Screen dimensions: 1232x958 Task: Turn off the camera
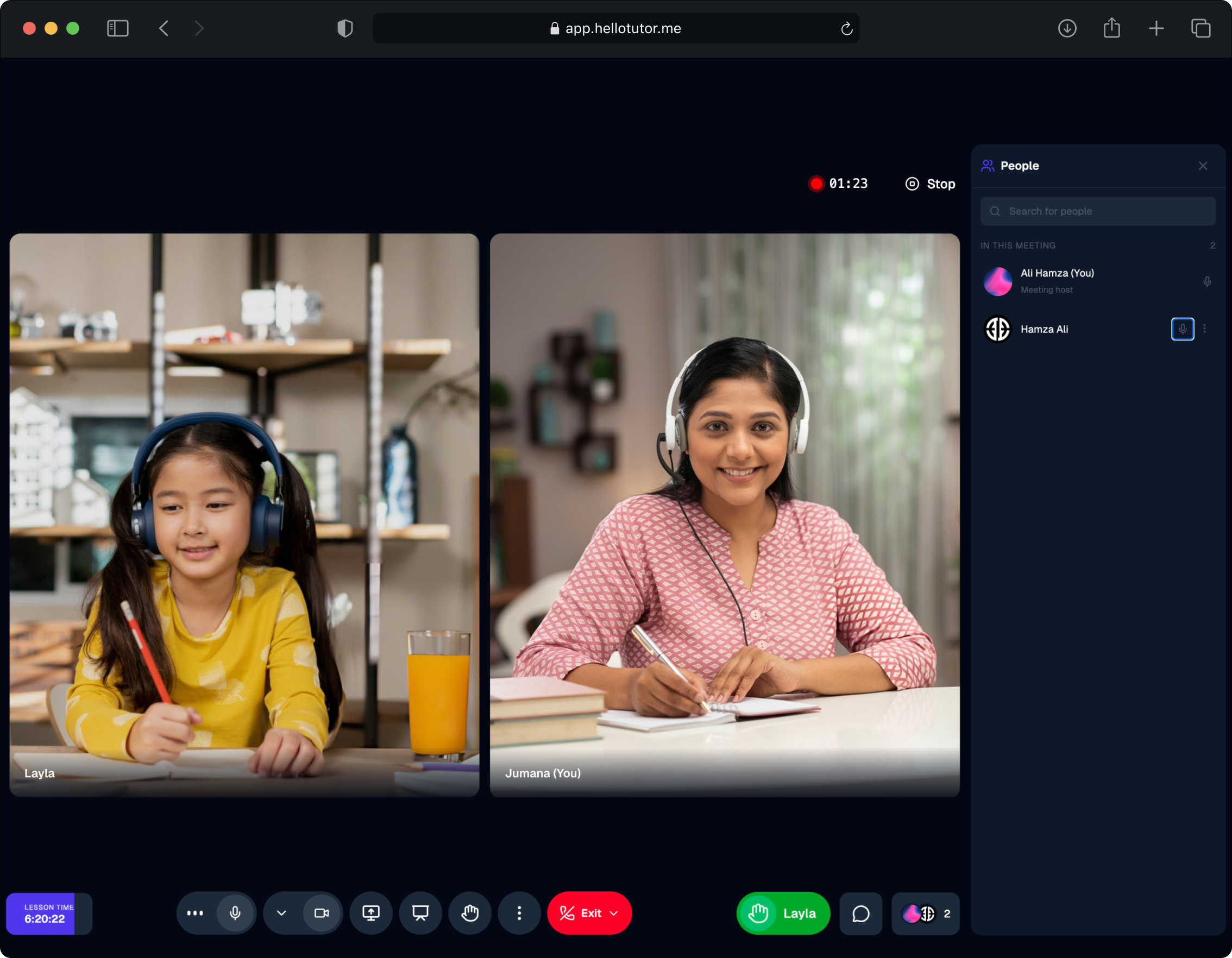point(322,913)
